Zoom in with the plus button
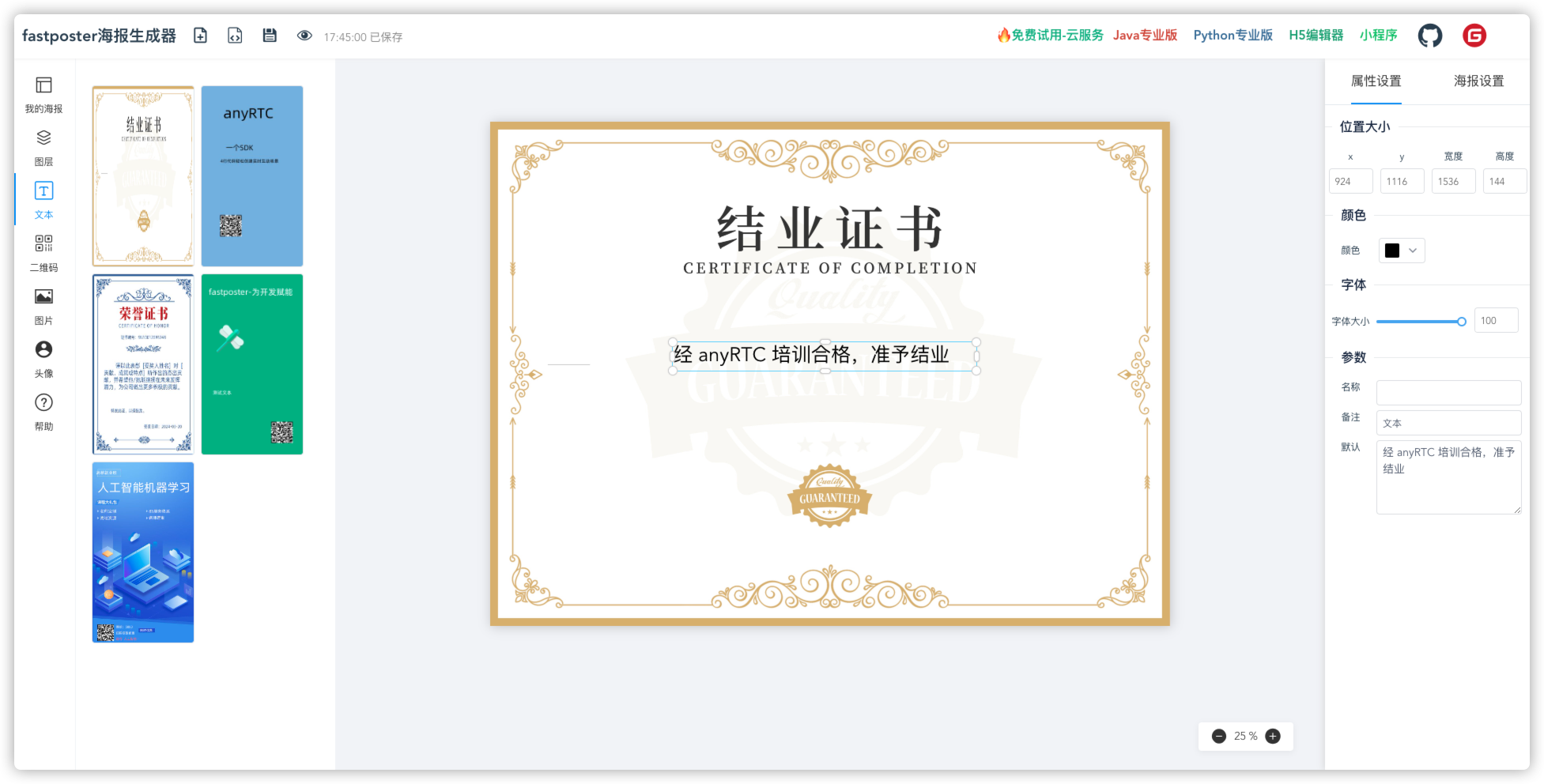The width and height of the screenshot is (1544, 784). click(x=1273, y=736)
